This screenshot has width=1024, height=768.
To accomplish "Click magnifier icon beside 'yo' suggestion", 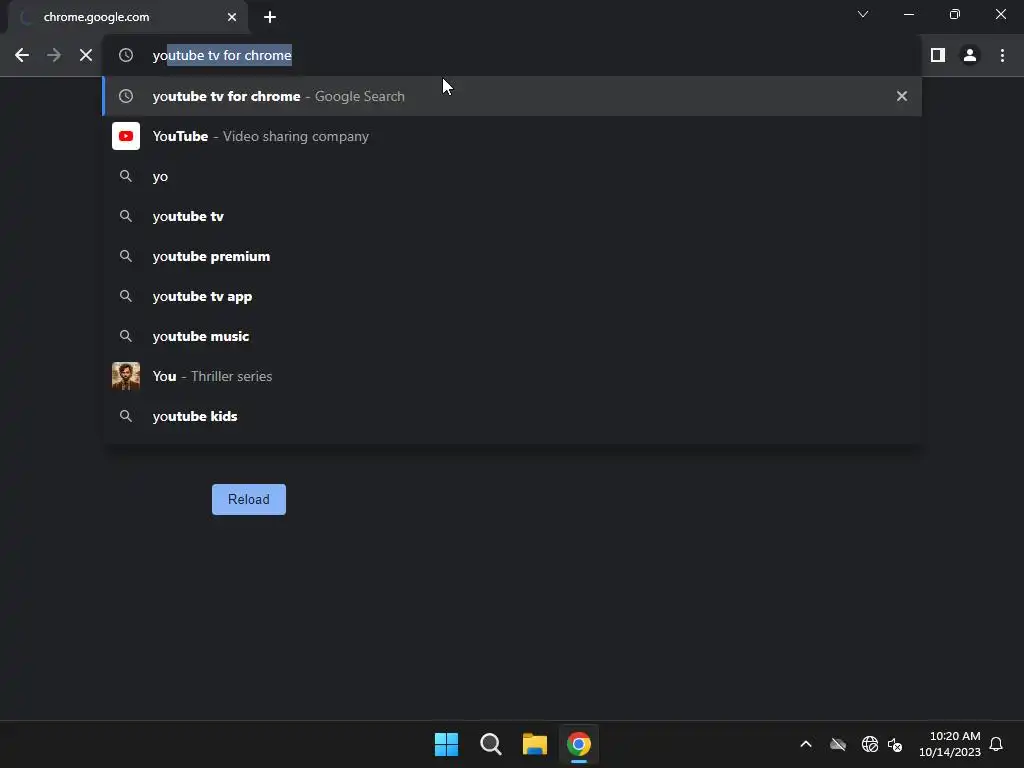I will tap(126, 176).
